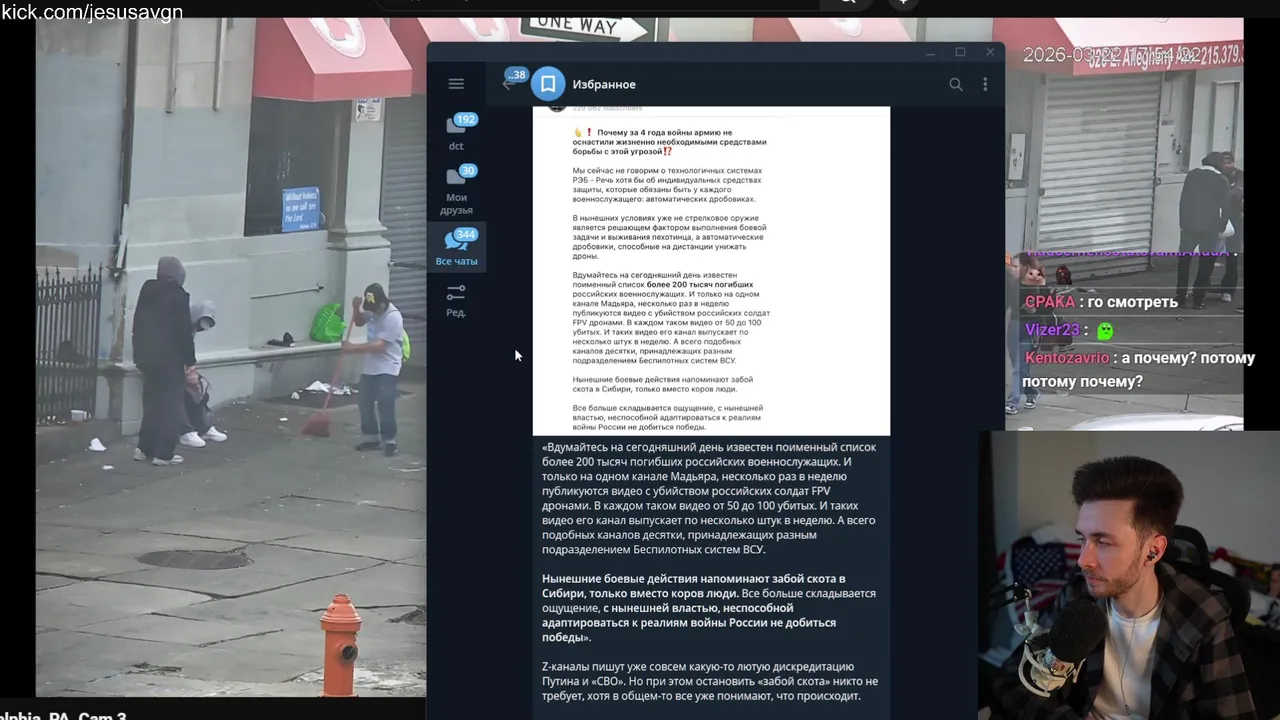
Task: Search inside the Избранное chat
Action: [956, 84]
